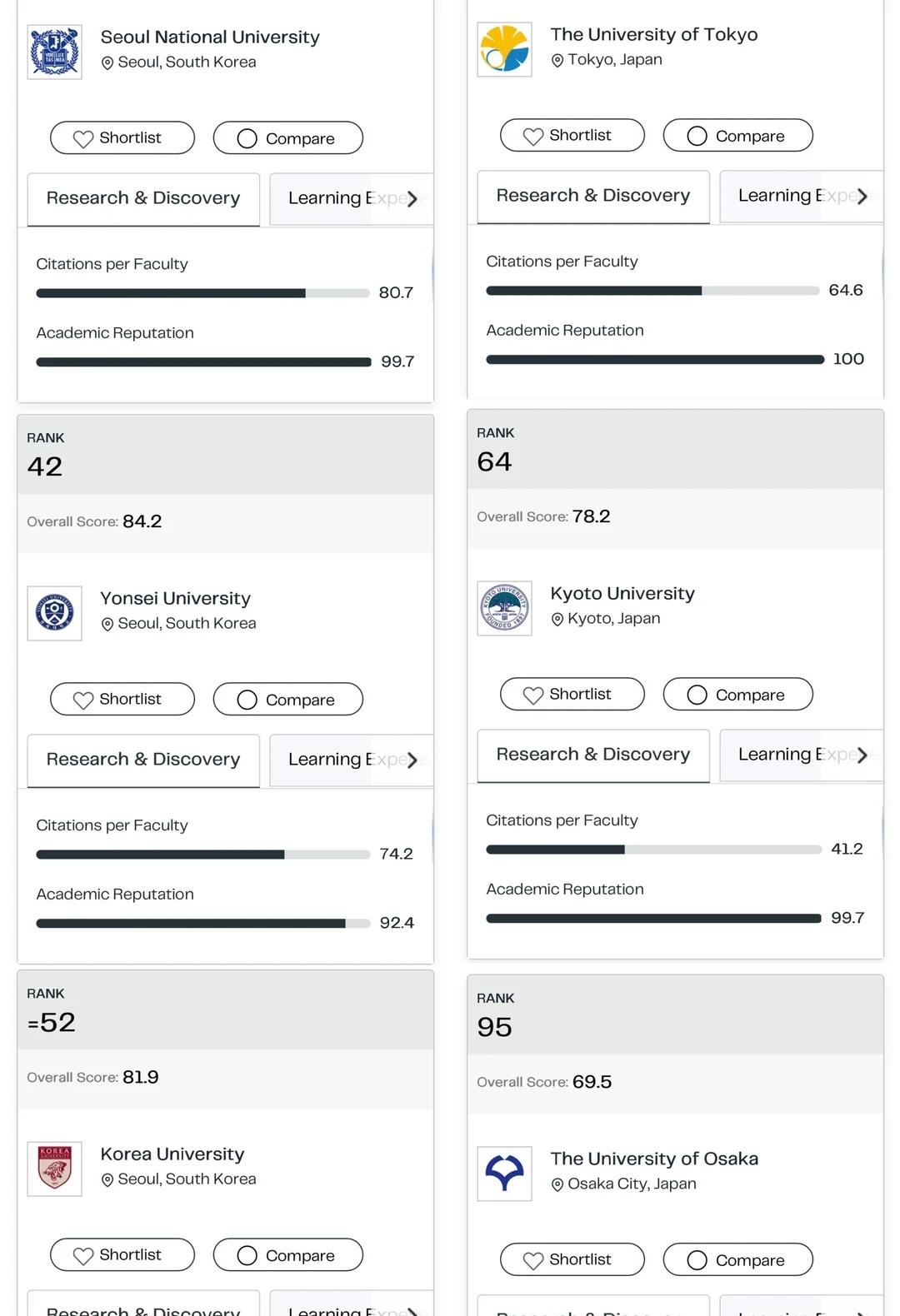Select Research & Discovery tab for Tokyo
The height and width of the screenshot is (1316, 900).
593,197
